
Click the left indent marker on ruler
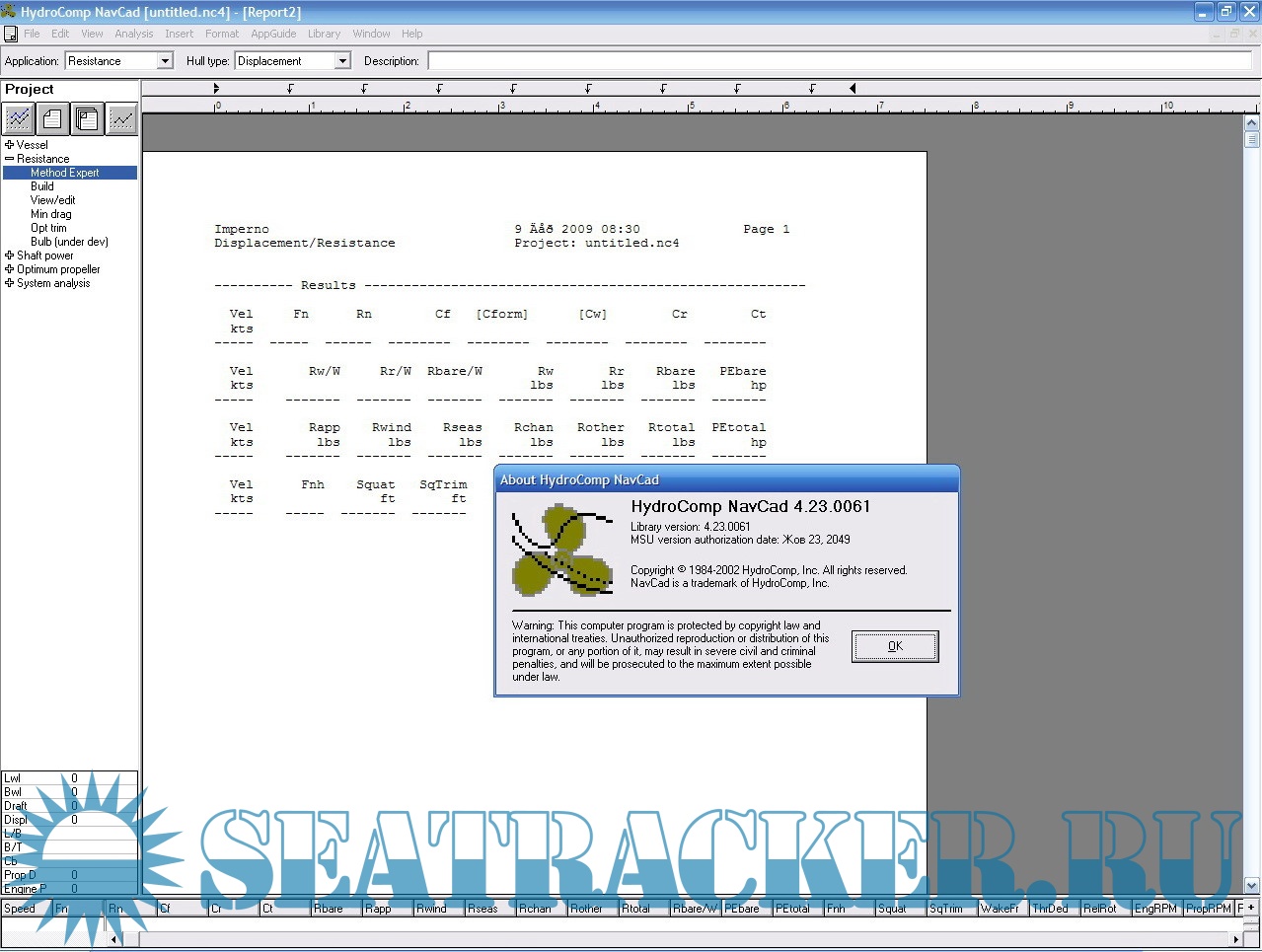point(216,89)
